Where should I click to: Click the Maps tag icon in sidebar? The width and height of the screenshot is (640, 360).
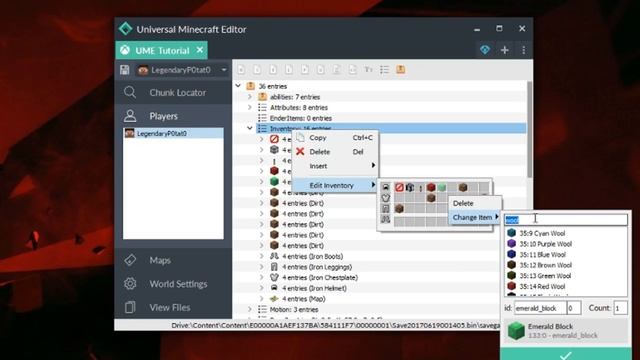tap(130, 260)
